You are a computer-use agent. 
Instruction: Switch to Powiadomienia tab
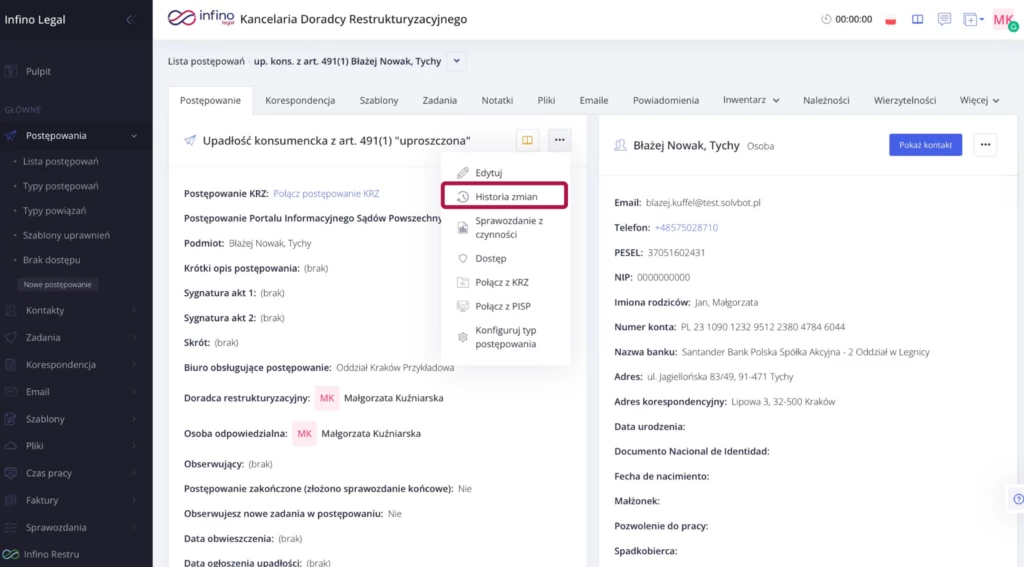665,101
